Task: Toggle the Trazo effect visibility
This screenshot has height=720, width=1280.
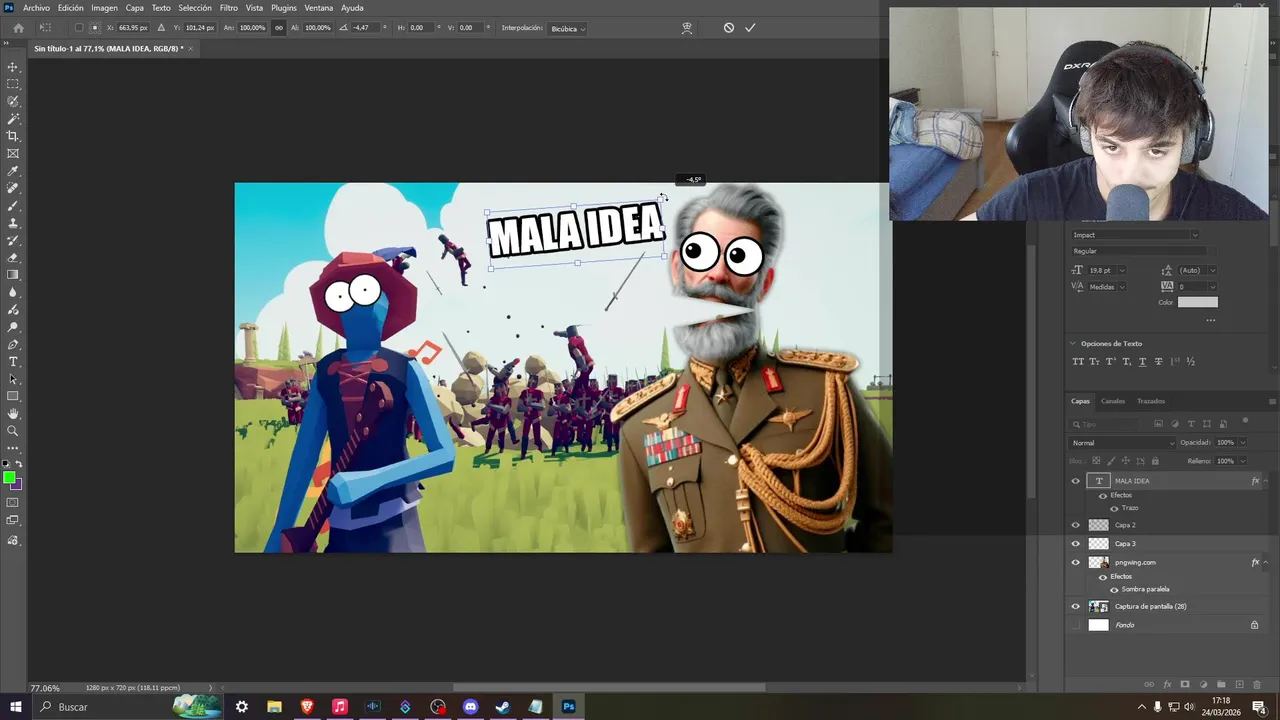Action: pyautogui.click(x=1114, y=508)
